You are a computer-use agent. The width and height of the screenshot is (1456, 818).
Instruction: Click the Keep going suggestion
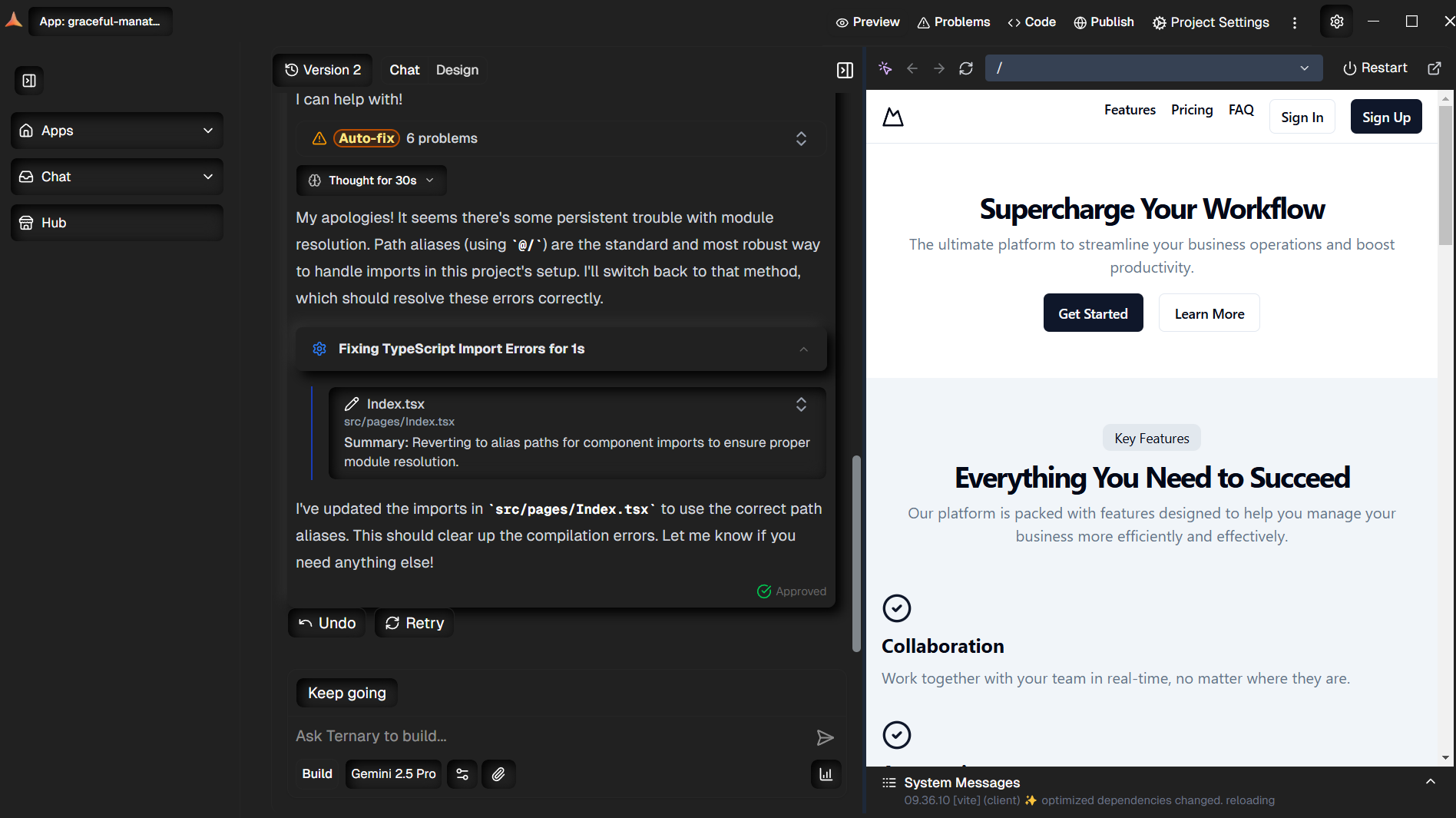(x=347, y=693)
